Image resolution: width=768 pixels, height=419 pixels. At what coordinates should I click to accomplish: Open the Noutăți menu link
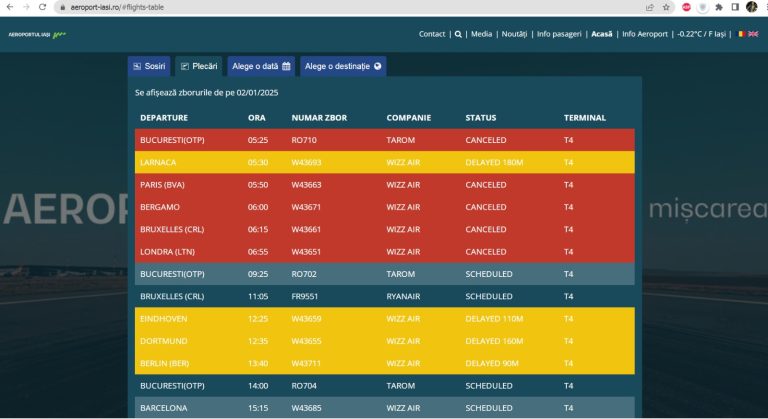[514, 34]
